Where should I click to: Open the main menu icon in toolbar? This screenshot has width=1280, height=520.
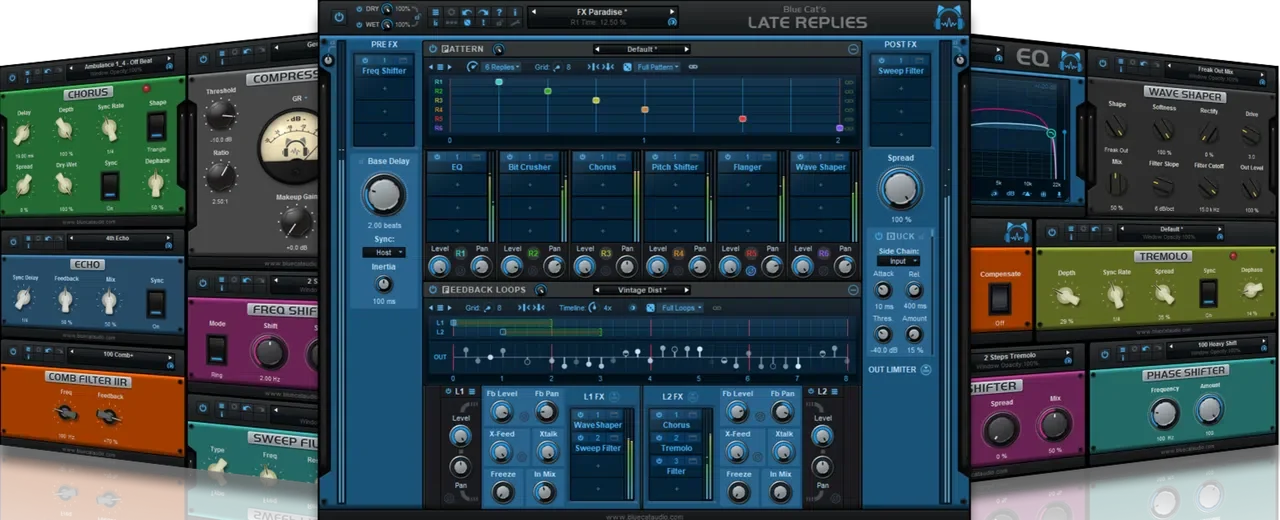click(436, 12)
